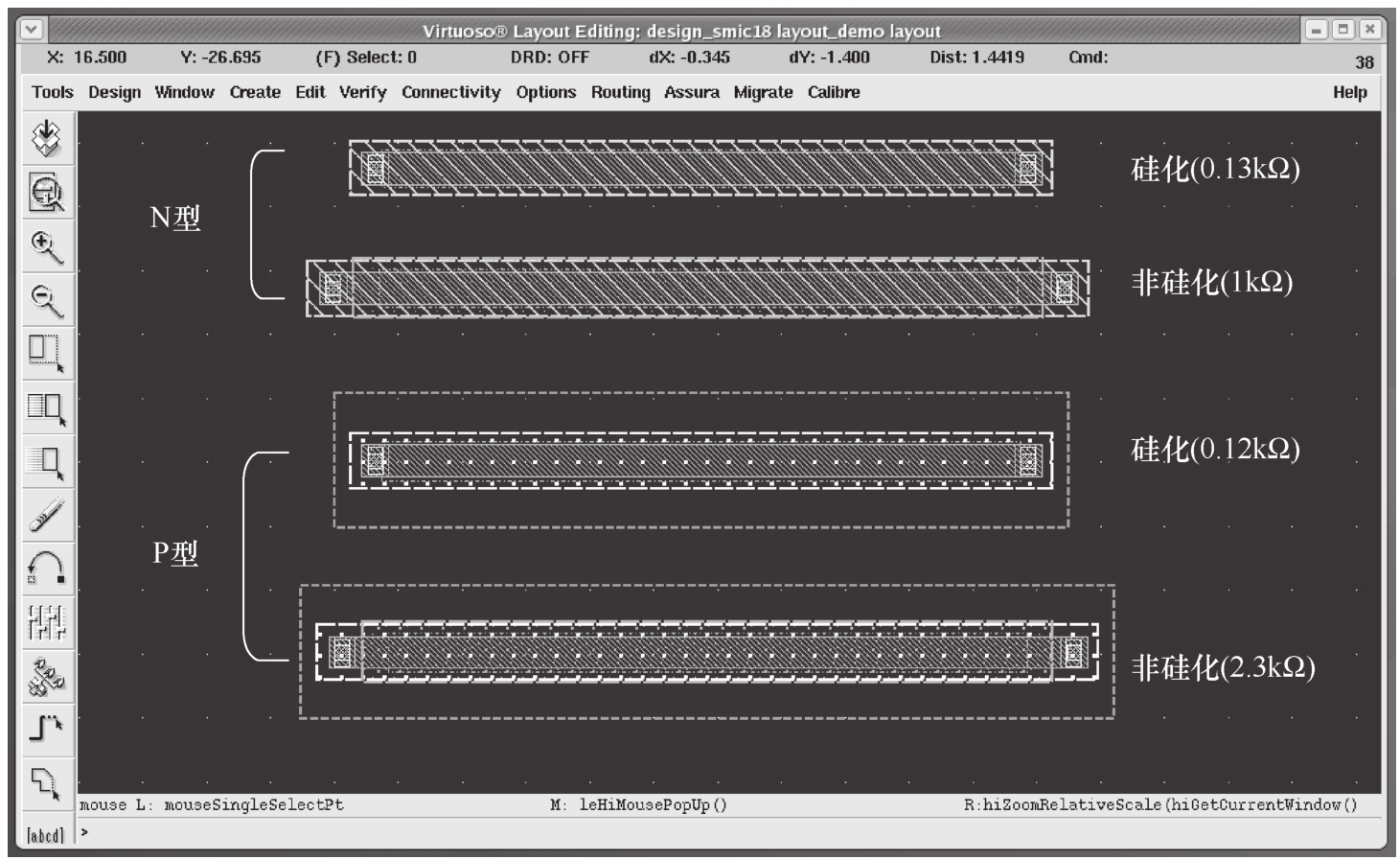This screenshot has width=1400, height=860.
Task: Select the non-silicided N-type resistor (1kΩ)
Action: tap(698, 288)
